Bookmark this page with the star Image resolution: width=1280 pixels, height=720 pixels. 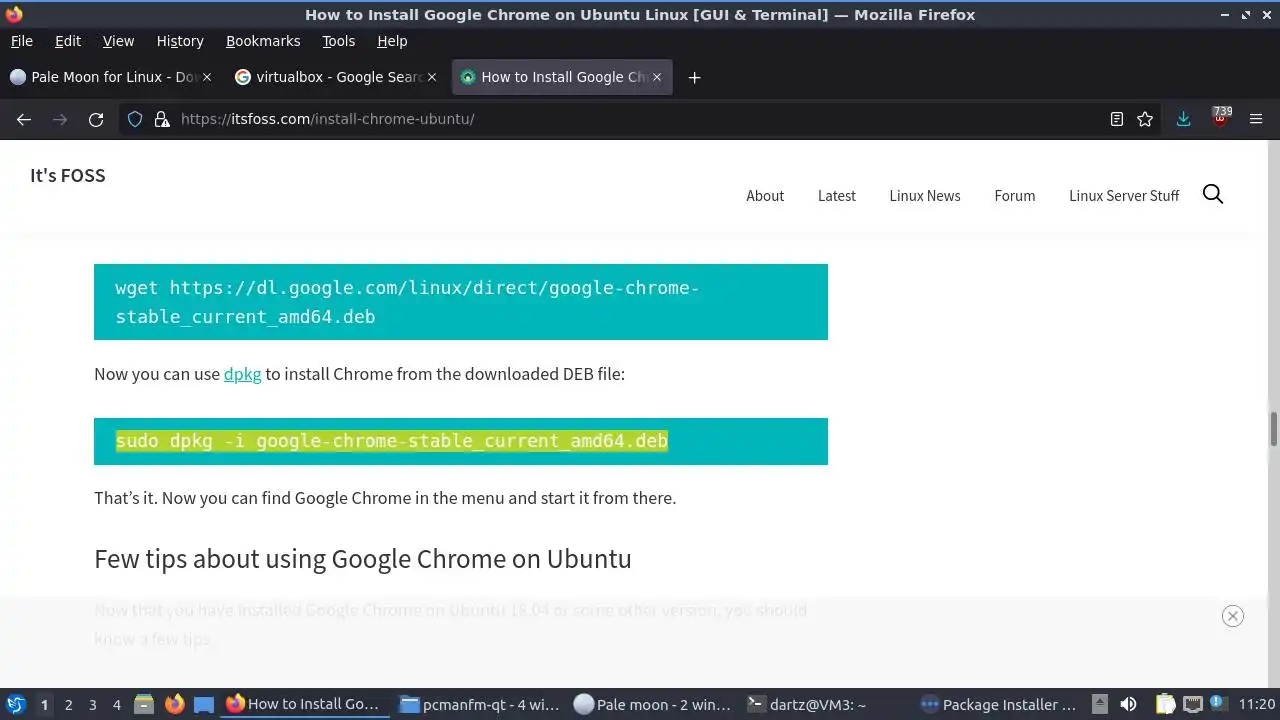click(1145, 119)
